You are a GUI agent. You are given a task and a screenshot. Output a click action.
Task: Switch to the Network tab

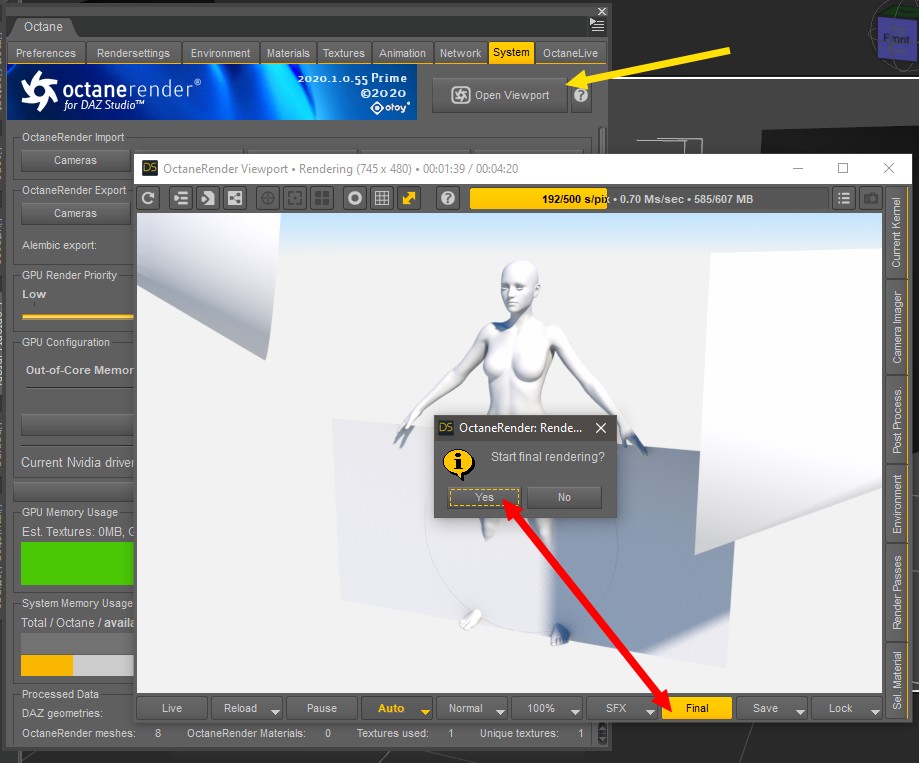[x=460, y=53]
